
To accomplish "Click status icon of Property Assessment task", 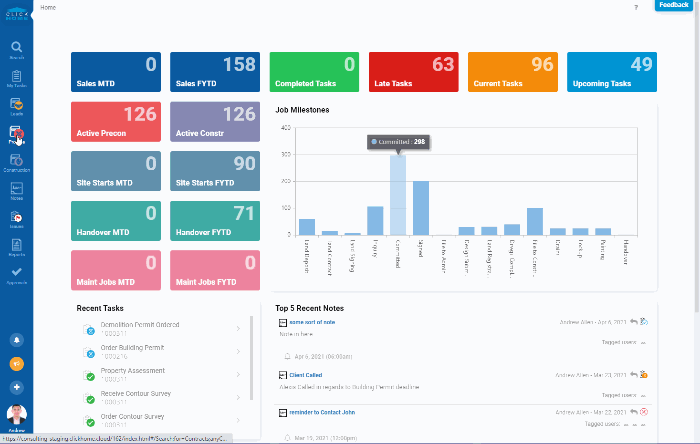I will point(89,376).
